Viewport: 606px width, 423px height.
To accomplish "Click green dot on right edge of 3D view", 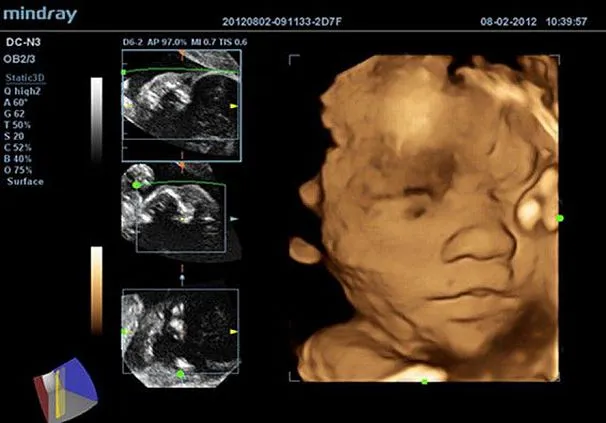I will [560, 217].
